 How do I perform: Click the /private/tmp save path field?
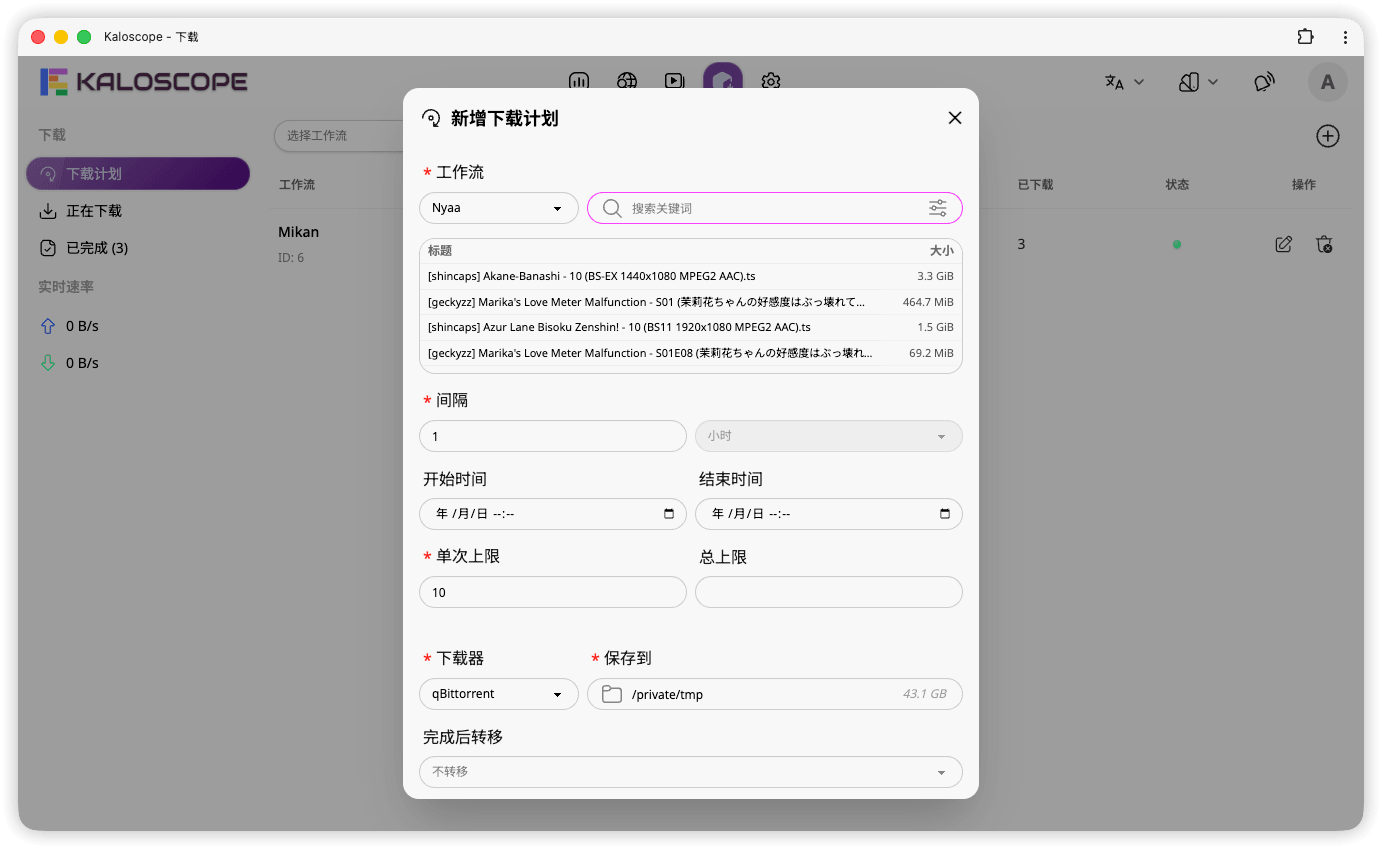pos(774,694)
